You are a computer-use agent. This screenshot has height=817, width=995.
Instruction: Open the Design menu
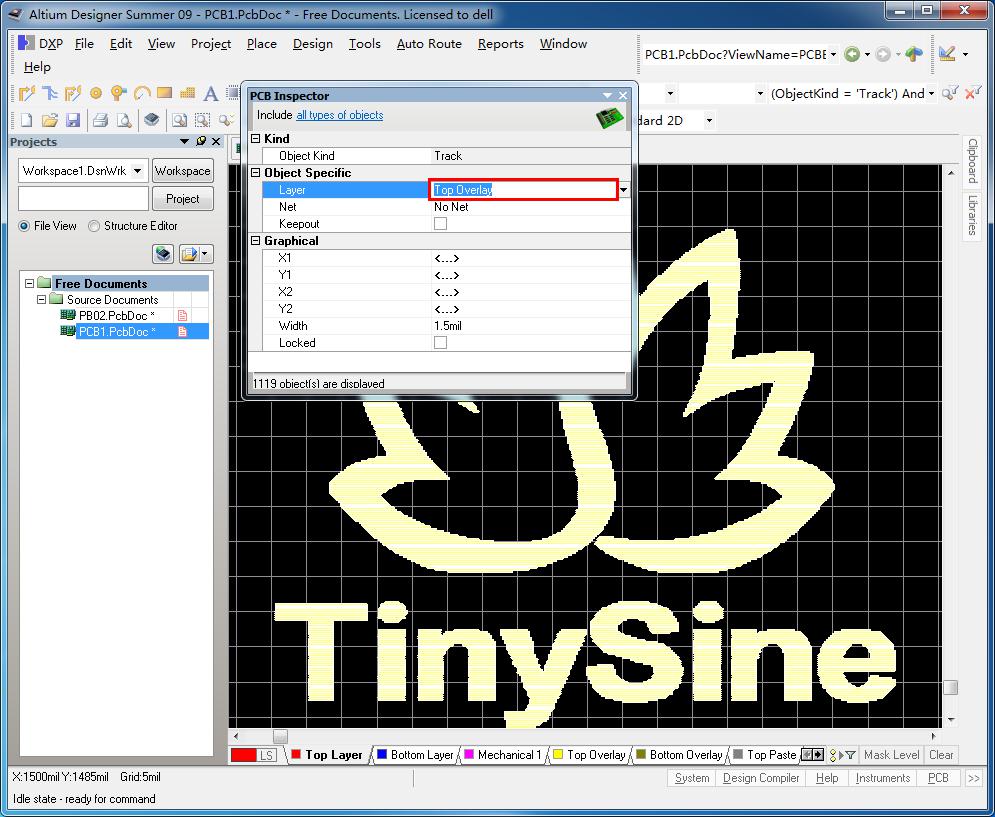[313, 44]
